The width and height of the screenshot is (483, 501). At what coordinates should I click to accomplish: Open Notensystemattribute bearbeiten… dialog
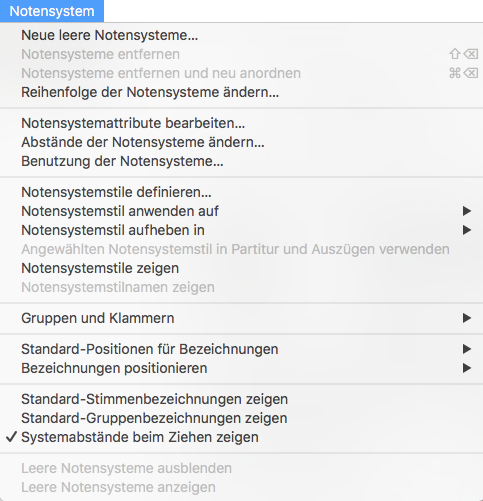click(x=241, y=123)
